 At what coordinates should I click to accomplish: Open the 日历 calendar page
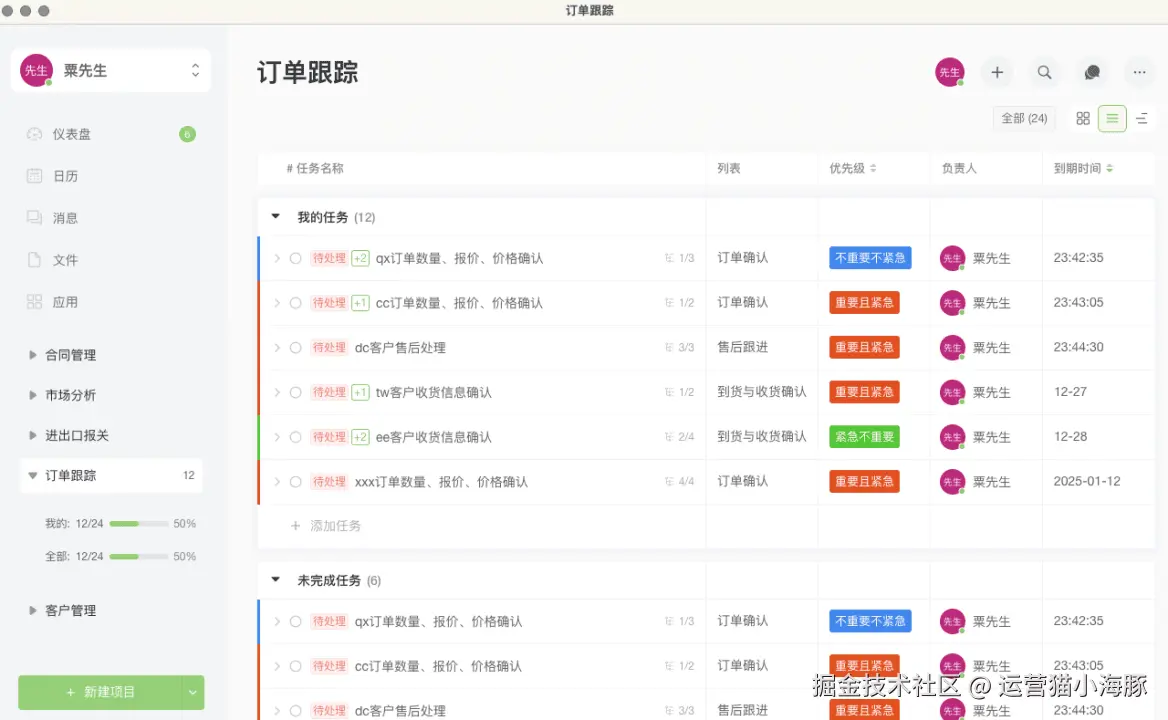click(x=64, y=175)
